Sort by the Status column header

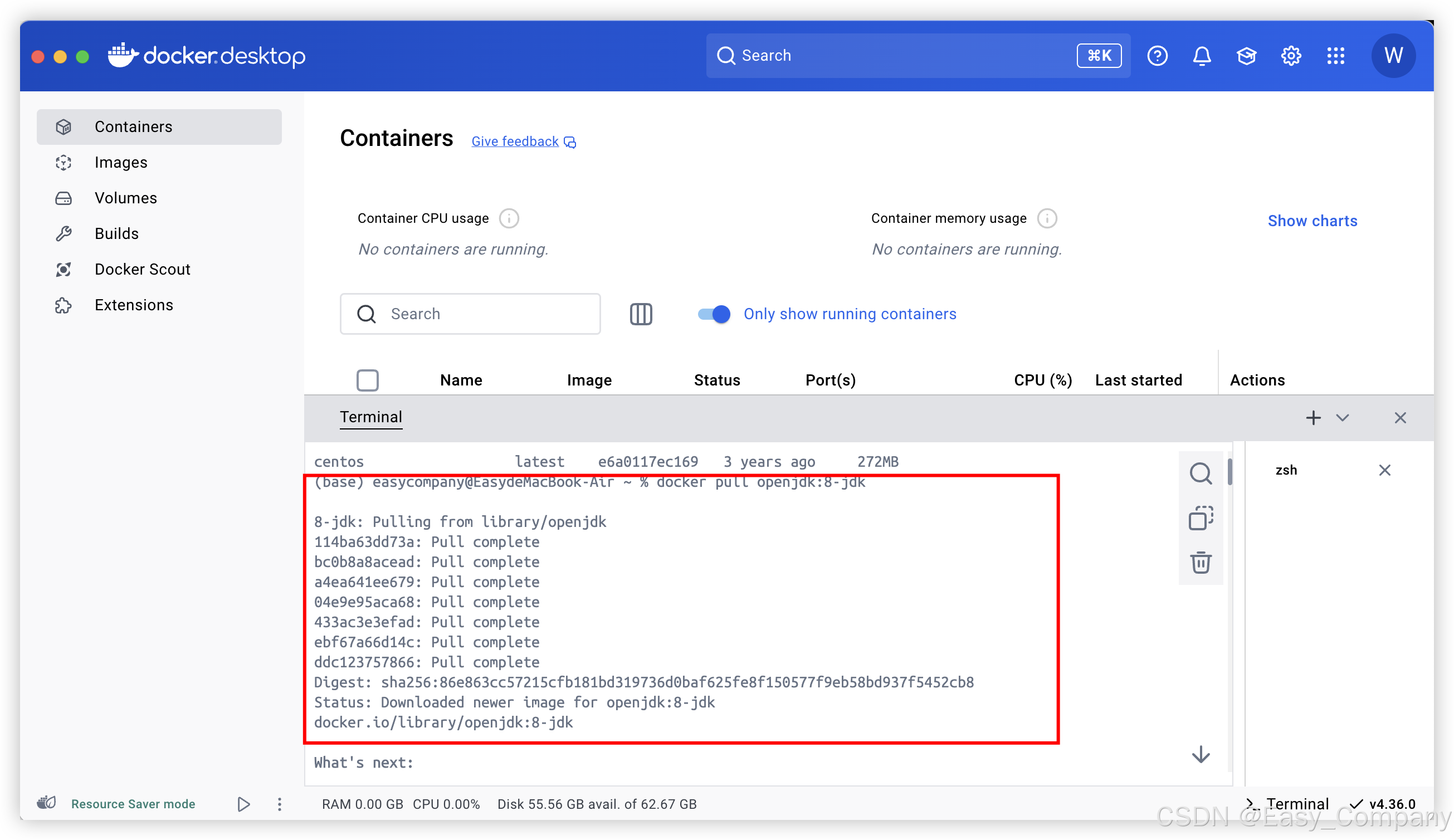pyautogui.click(x=716, y=380)
